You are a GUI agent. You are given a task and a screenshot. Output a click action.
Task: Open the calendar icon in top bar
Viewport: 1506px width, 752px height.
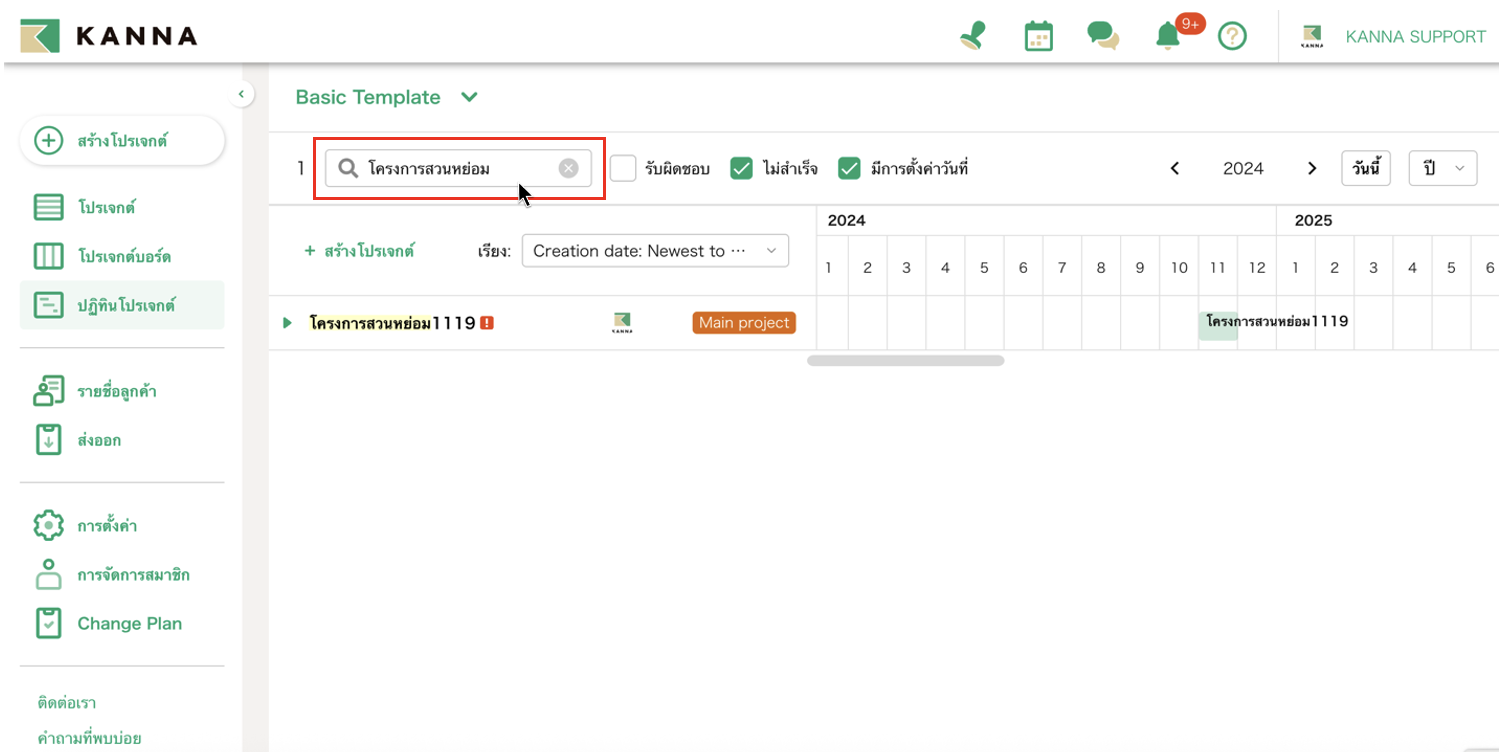[1039, 37]
